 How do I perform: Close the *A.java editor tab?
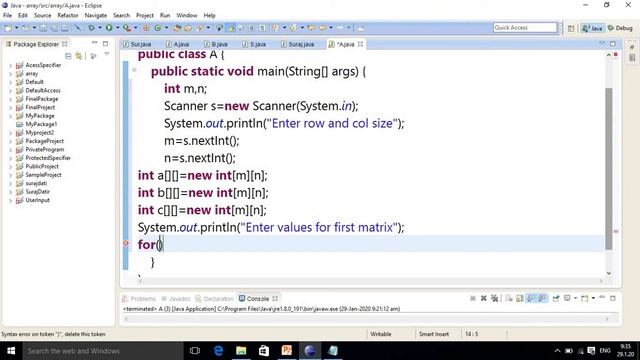[x=360, y=44]
